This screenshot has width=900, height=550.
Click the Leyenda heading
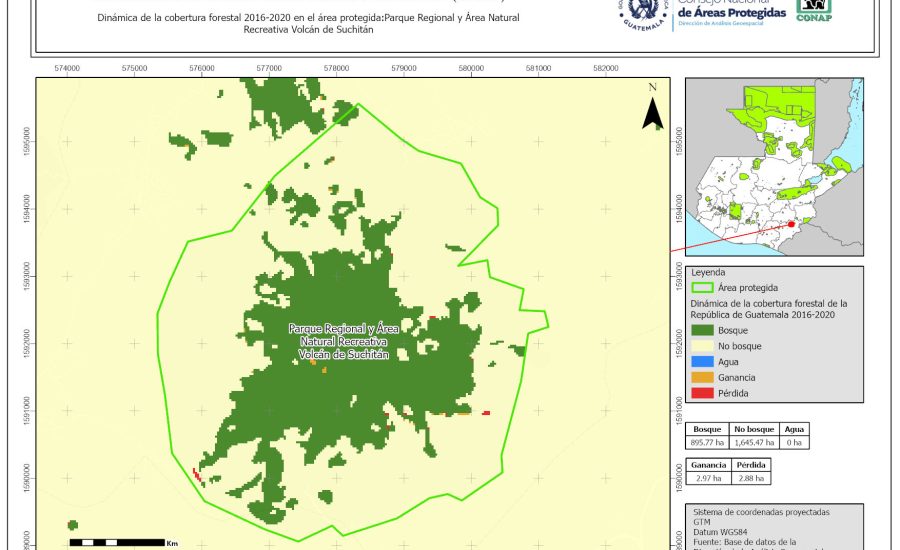click(x=707, y=272)
